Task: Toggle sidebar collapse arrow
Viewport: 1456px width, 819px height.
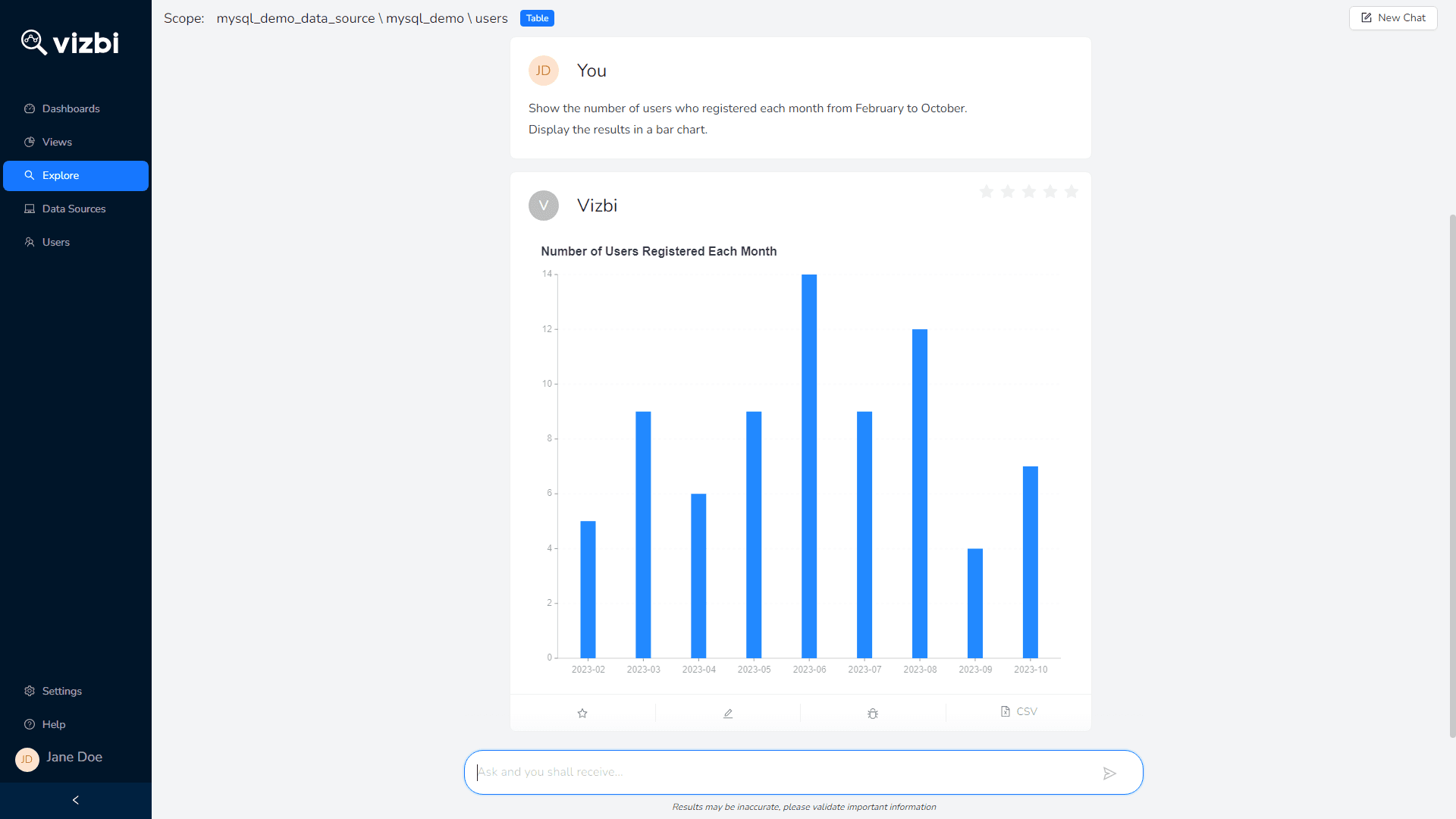Action: click(x=75, y=800)
